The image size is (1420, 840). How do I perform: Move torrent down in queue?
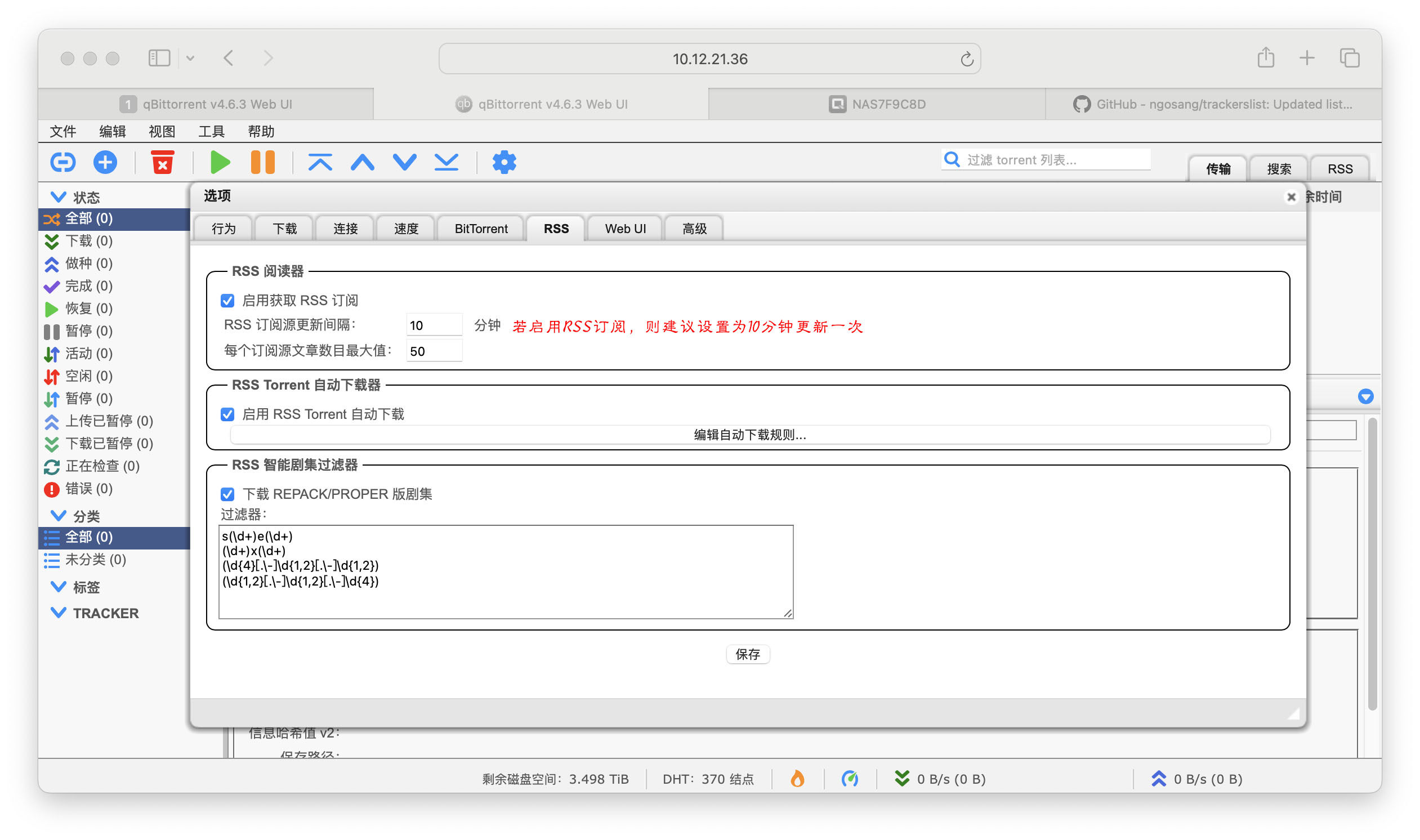click(x=405, y=163)
